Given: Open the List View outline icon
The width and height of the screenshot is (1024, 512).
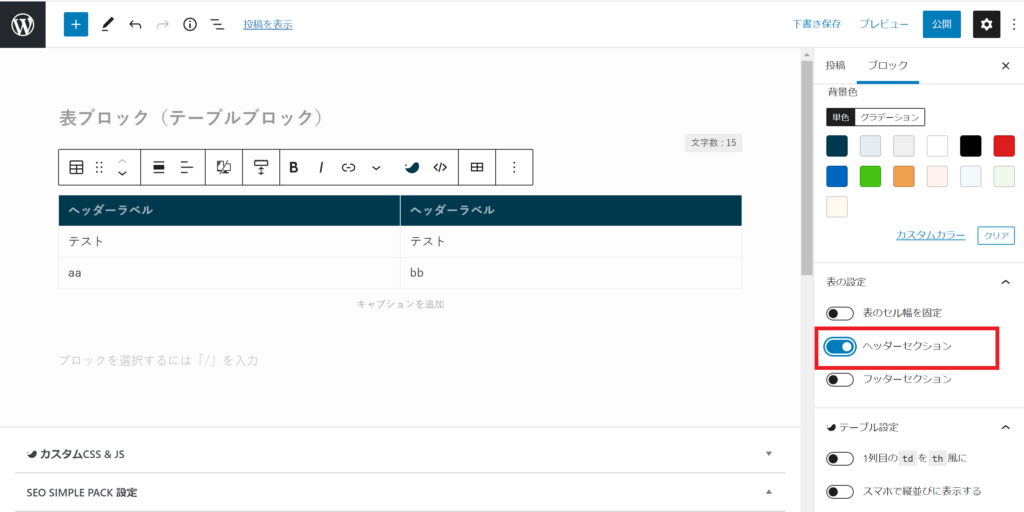Looking at the screenshot, I should coord(217,25).
